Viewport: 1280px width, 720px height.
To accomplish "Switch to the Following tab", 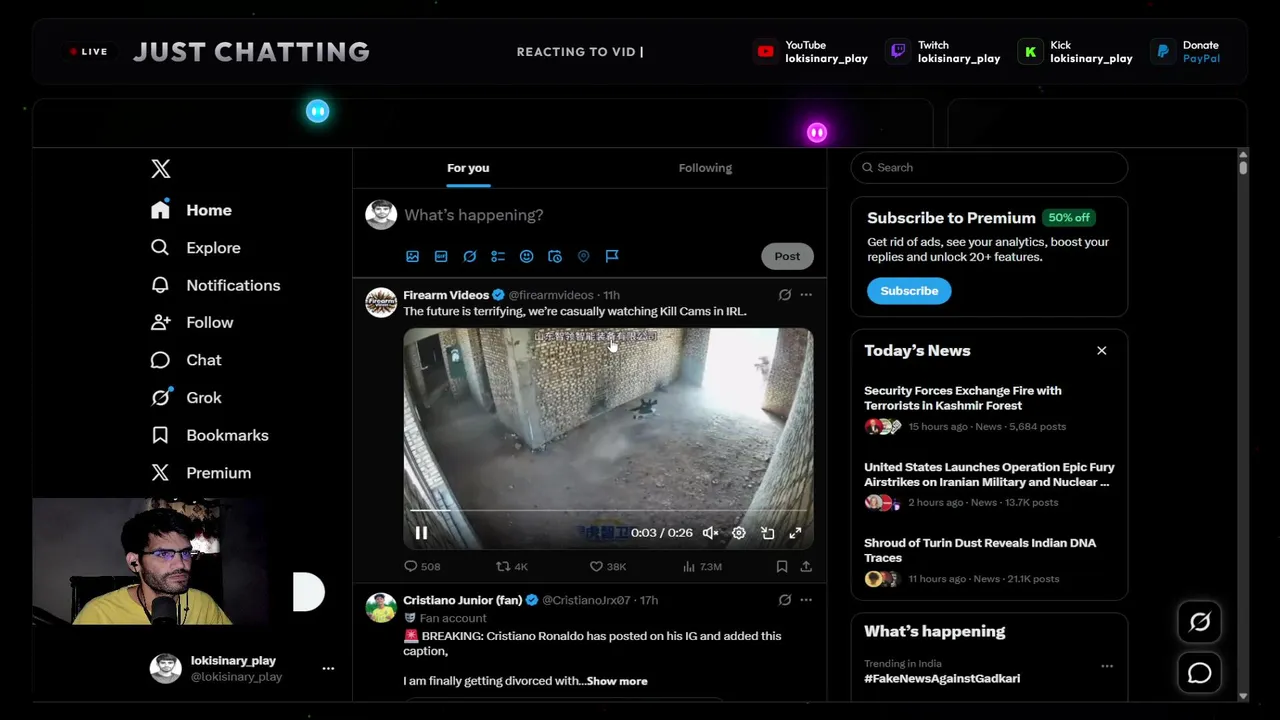I will 705,168.
